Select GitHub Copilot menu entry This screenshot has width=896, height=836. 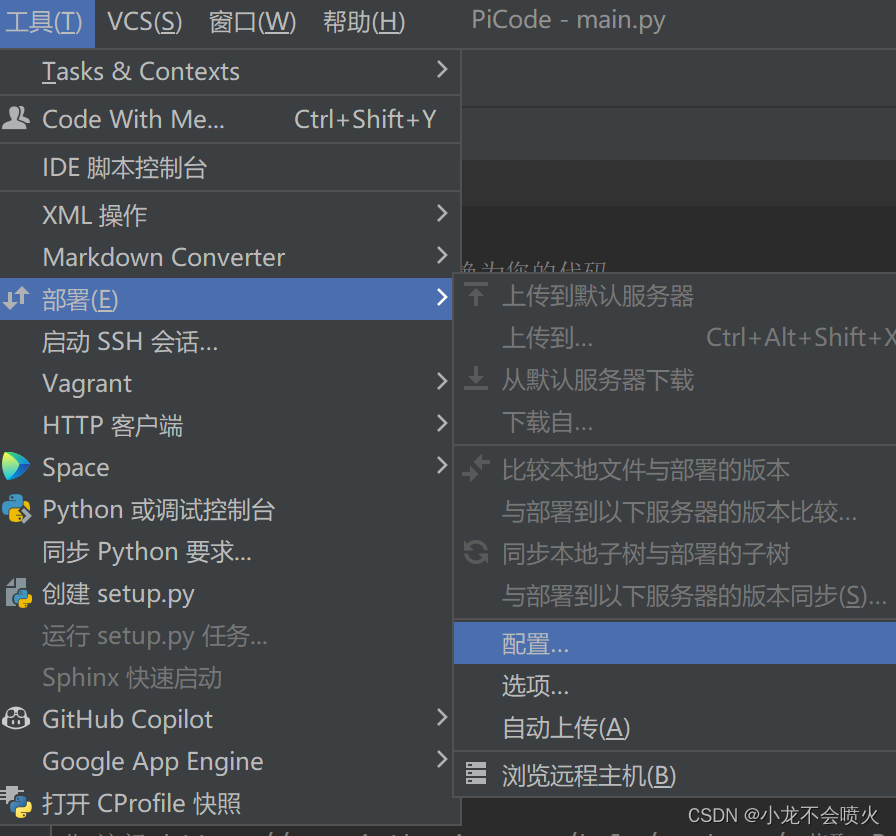pyautogui.click(x=226, y=719)
